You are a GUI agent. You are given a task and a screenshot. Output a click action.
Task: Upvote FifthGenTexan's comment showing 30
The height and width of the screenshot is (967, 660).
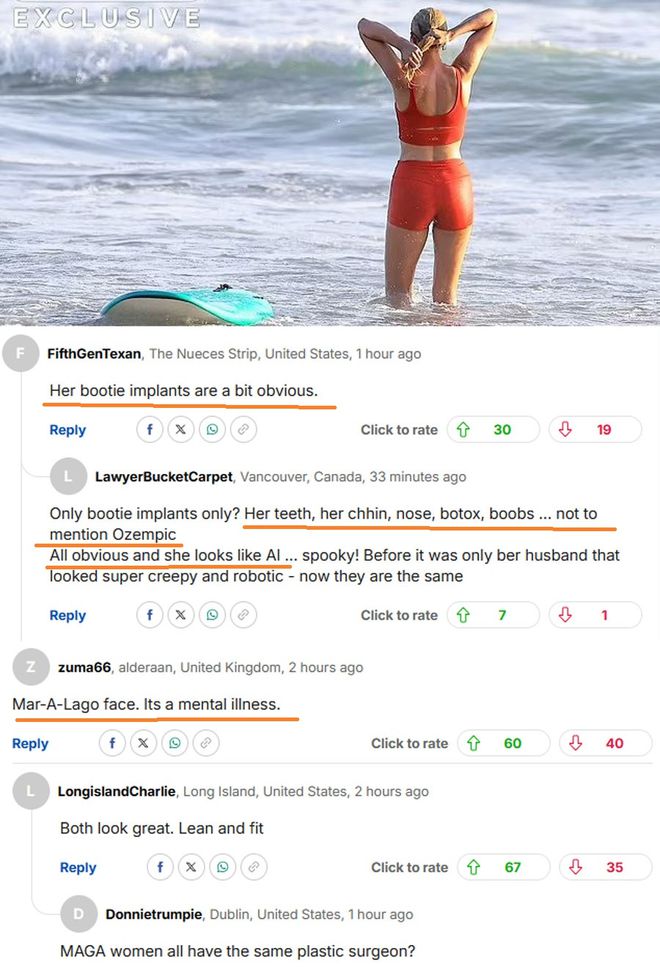pos(493,429)
